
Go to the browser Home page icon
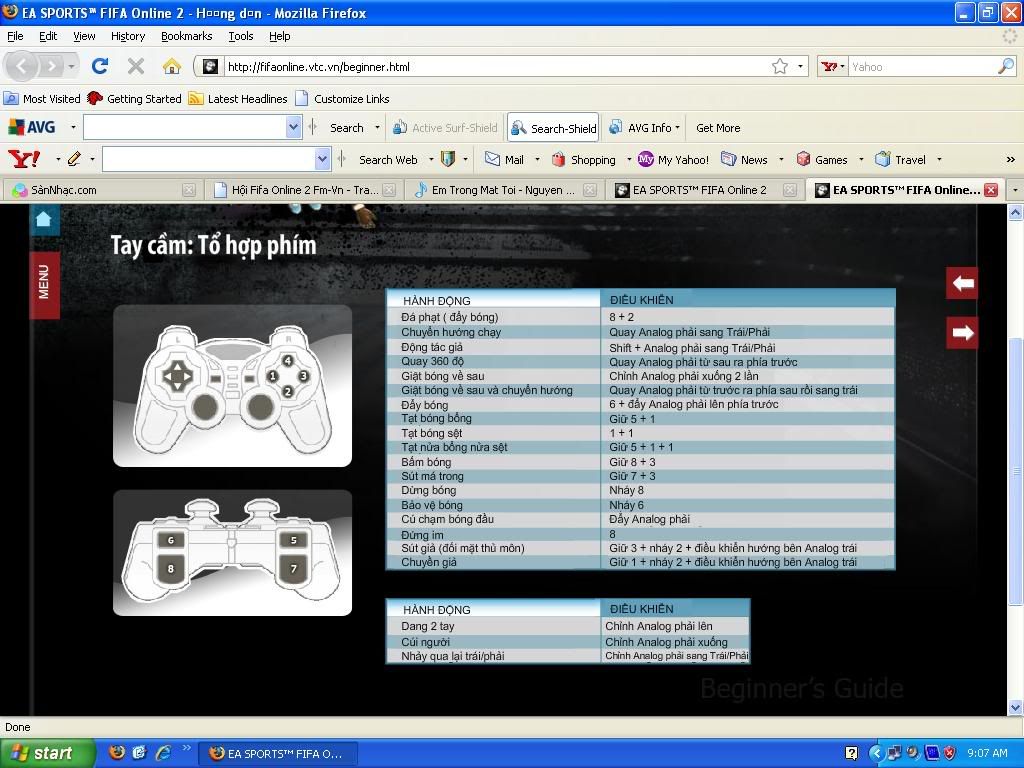click(x=172, y=66)
